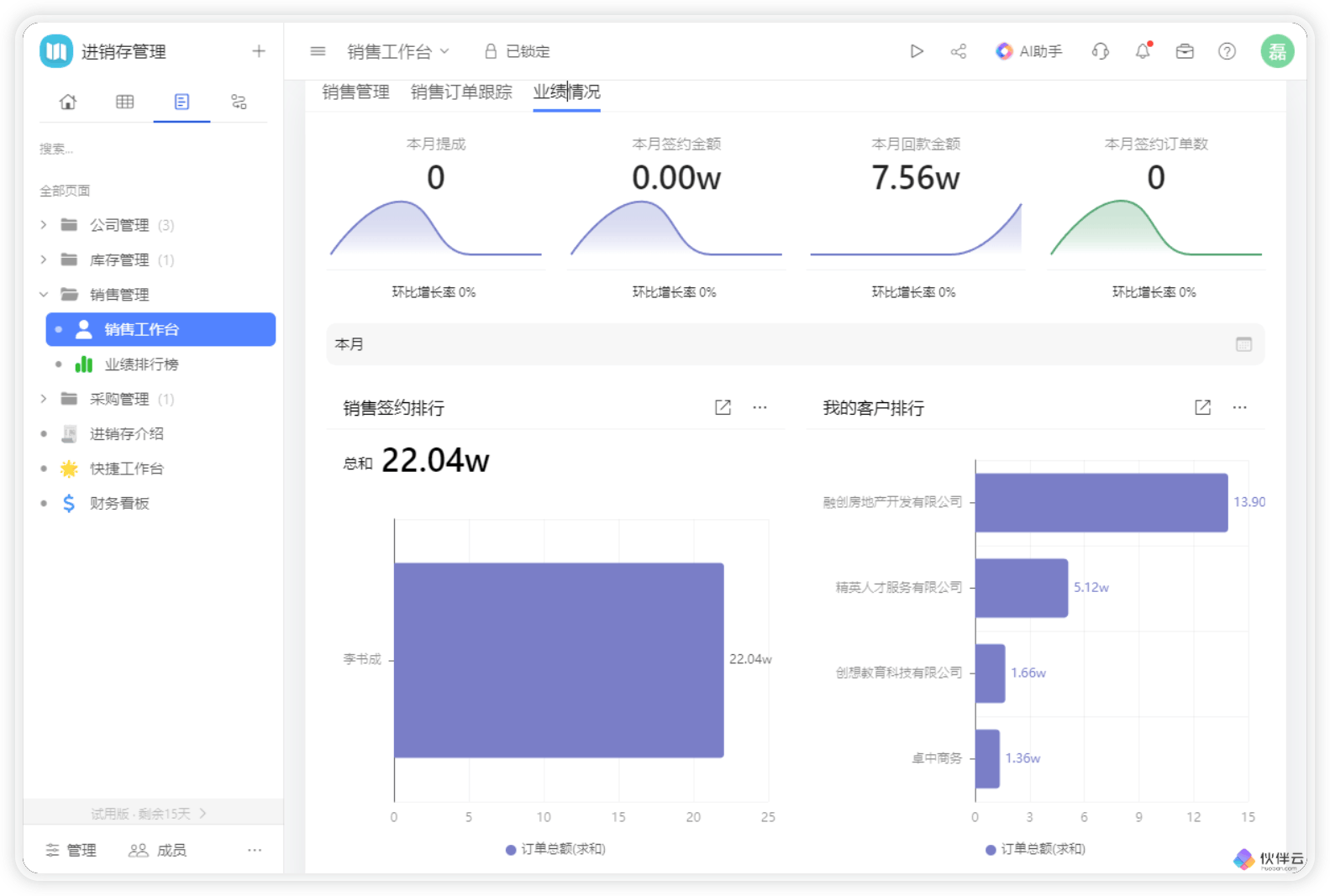Image resolution: width=1330 pixels, height=896 pixels.
Task: Open more options for 我的客户排行
Action: [x=1239, y=407]
